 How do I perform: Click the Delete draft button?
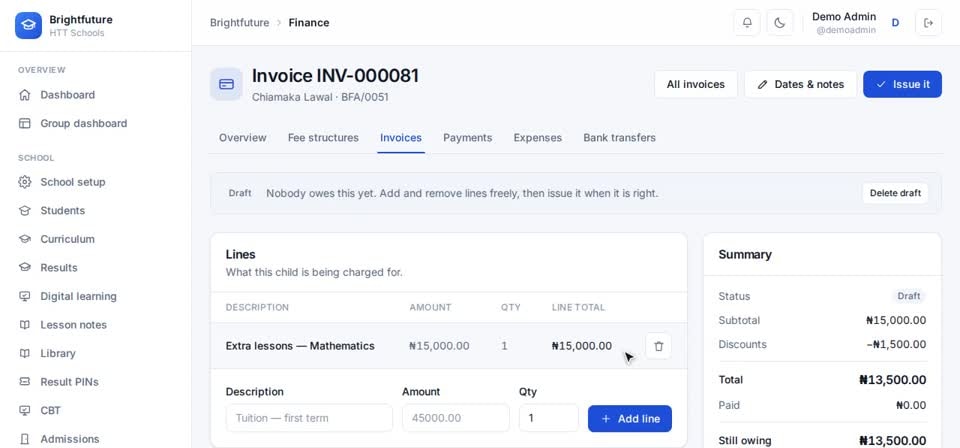point(895,193)
